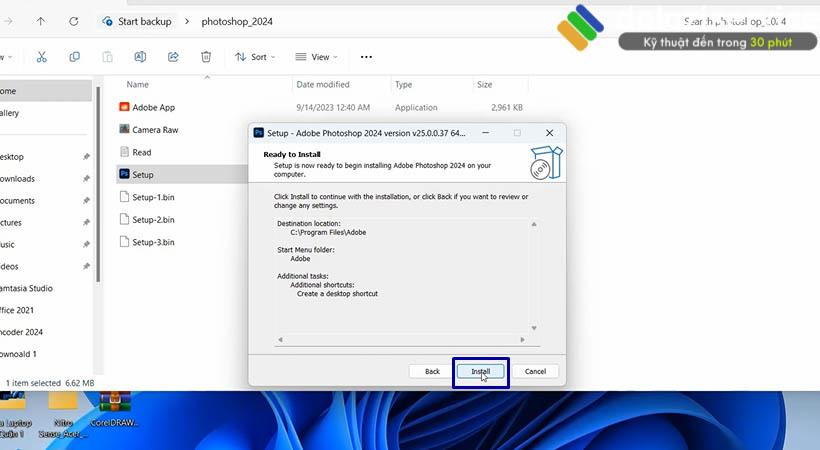Image resolution: width=820 pixels, height=450 pixels.
Task: Toggle pin next to Music in sidebar
Action: tap(86, 244)
